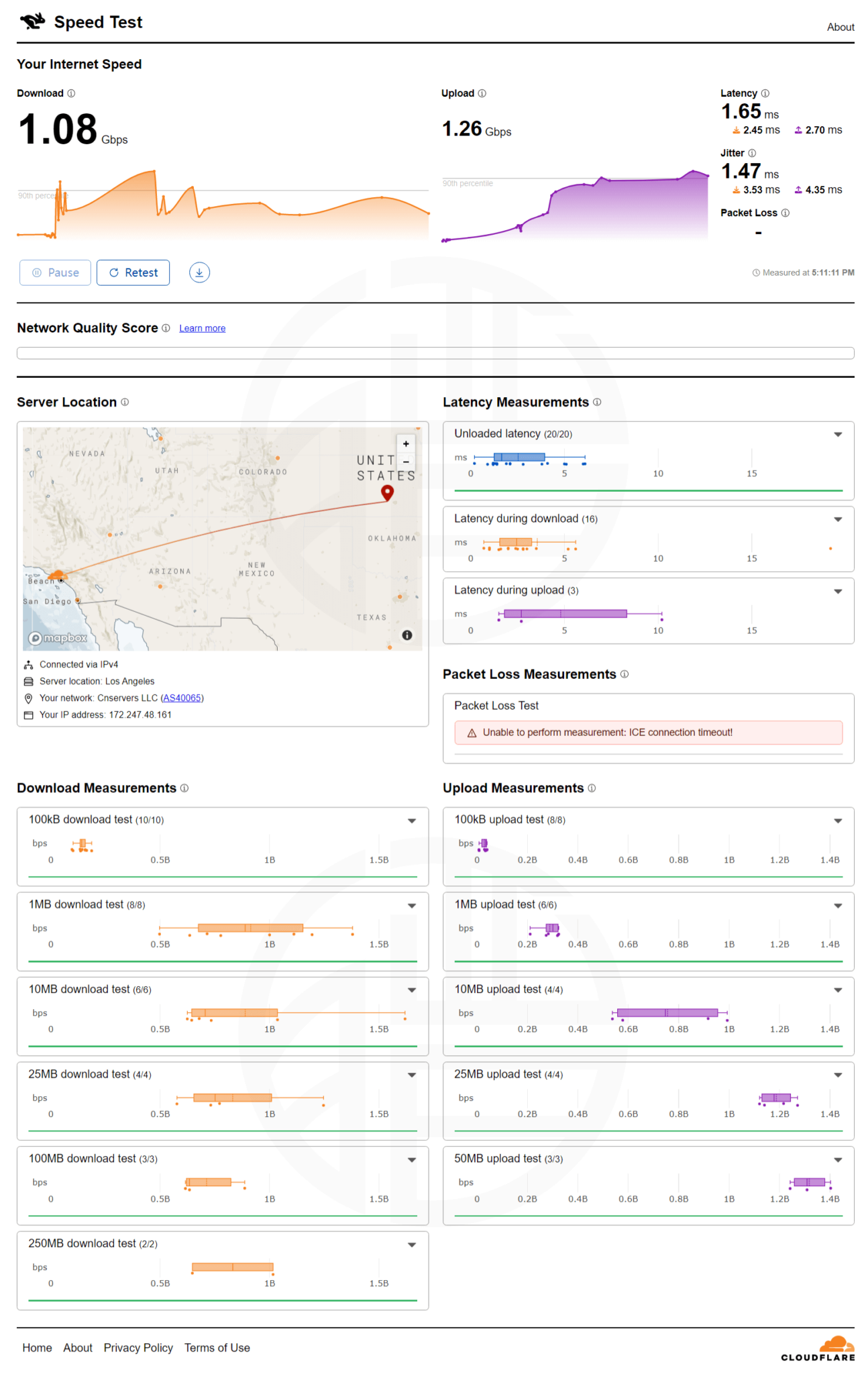
Task: Click the 1.08 Gbps download value
Action: [x=72, y=129]
